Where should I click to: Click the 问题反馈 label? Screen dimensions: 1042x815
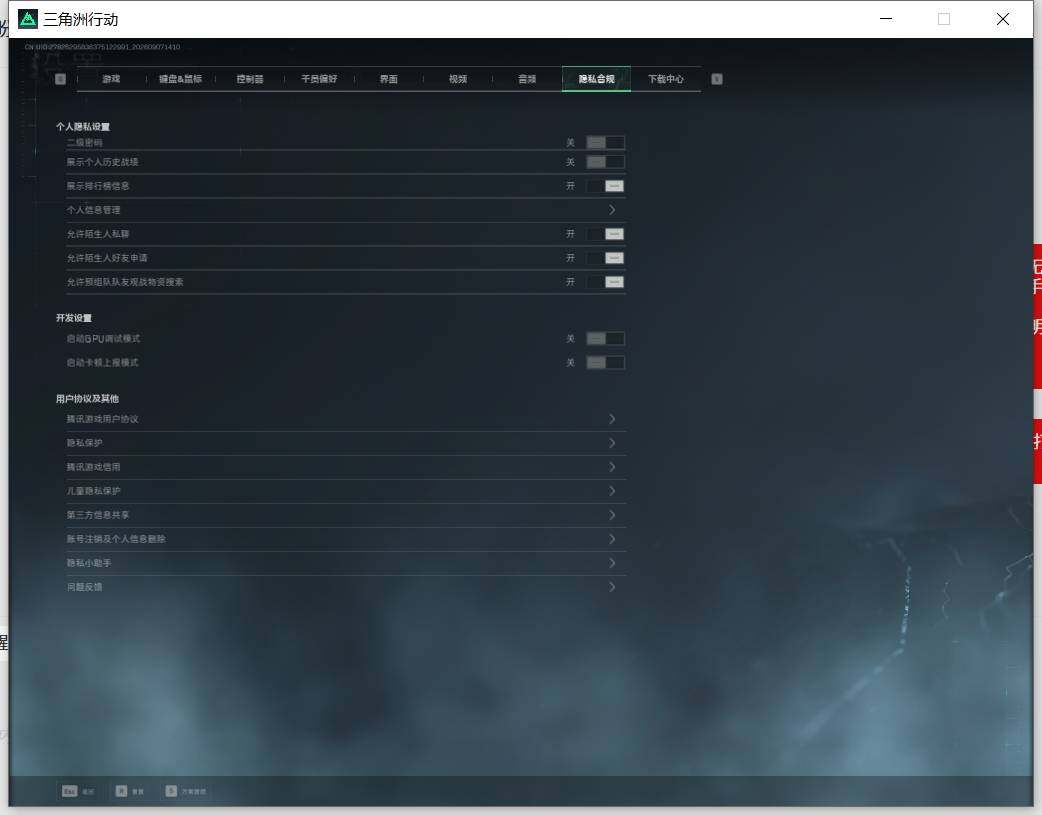click(84, 587)
